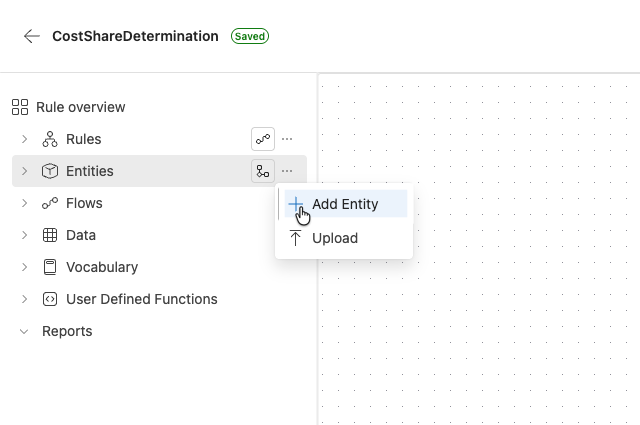
Task: Go back using the left arrow
Action: pyautogui.click(x=31, y=36)
